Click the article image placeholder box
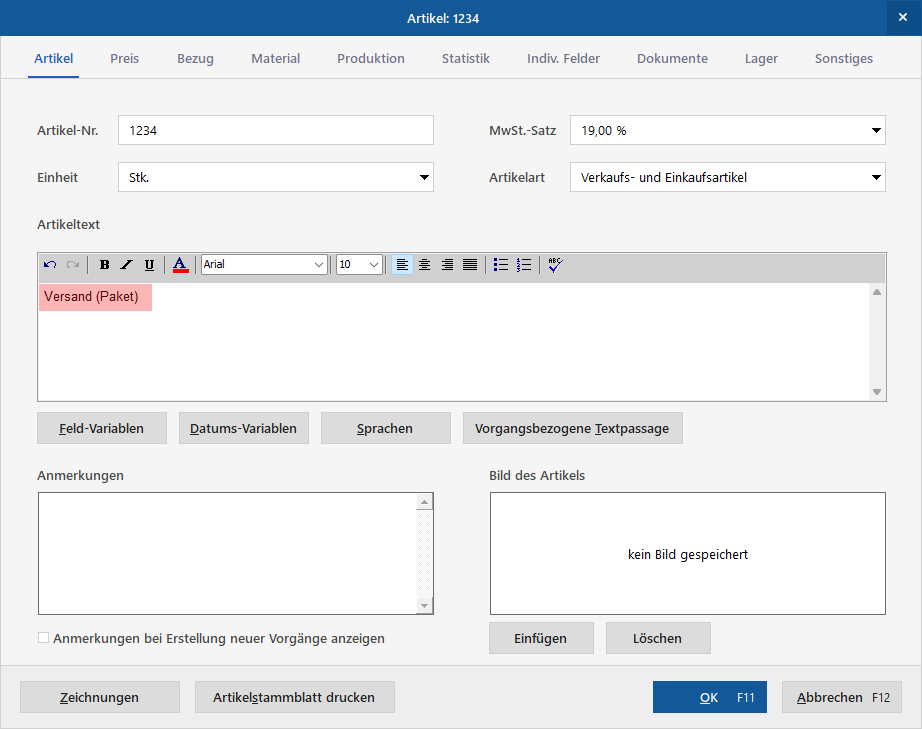The height and width of the screenshot is (729, 922). coord(688,553)
